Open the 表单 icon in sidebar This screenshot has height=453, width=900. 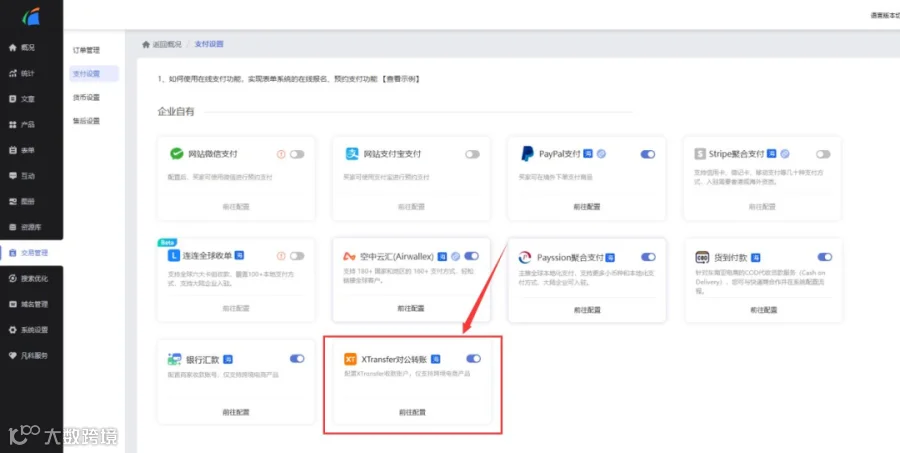pos(13,150)
